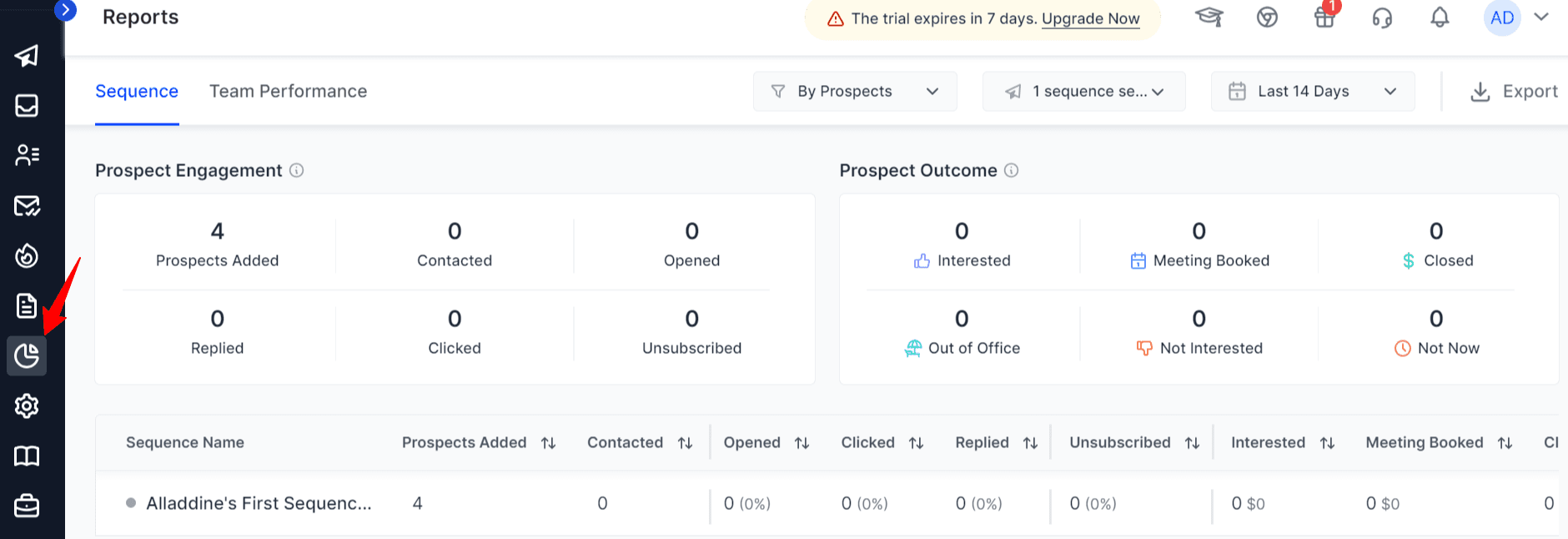
Task: Click the Interested outcome with thumbs-up icon
Action: pyautogui.click(x=962, y=244)
